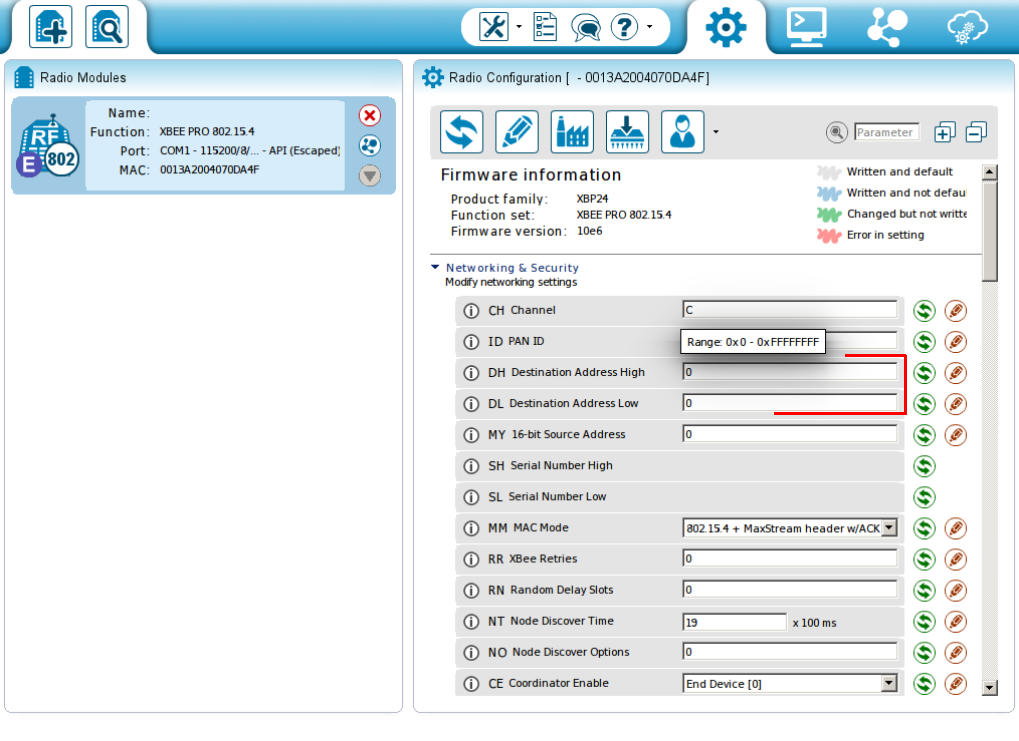Refresh the SL Serial Number Low value
This screenshot has height=741, width=1019.
point(924,497)
